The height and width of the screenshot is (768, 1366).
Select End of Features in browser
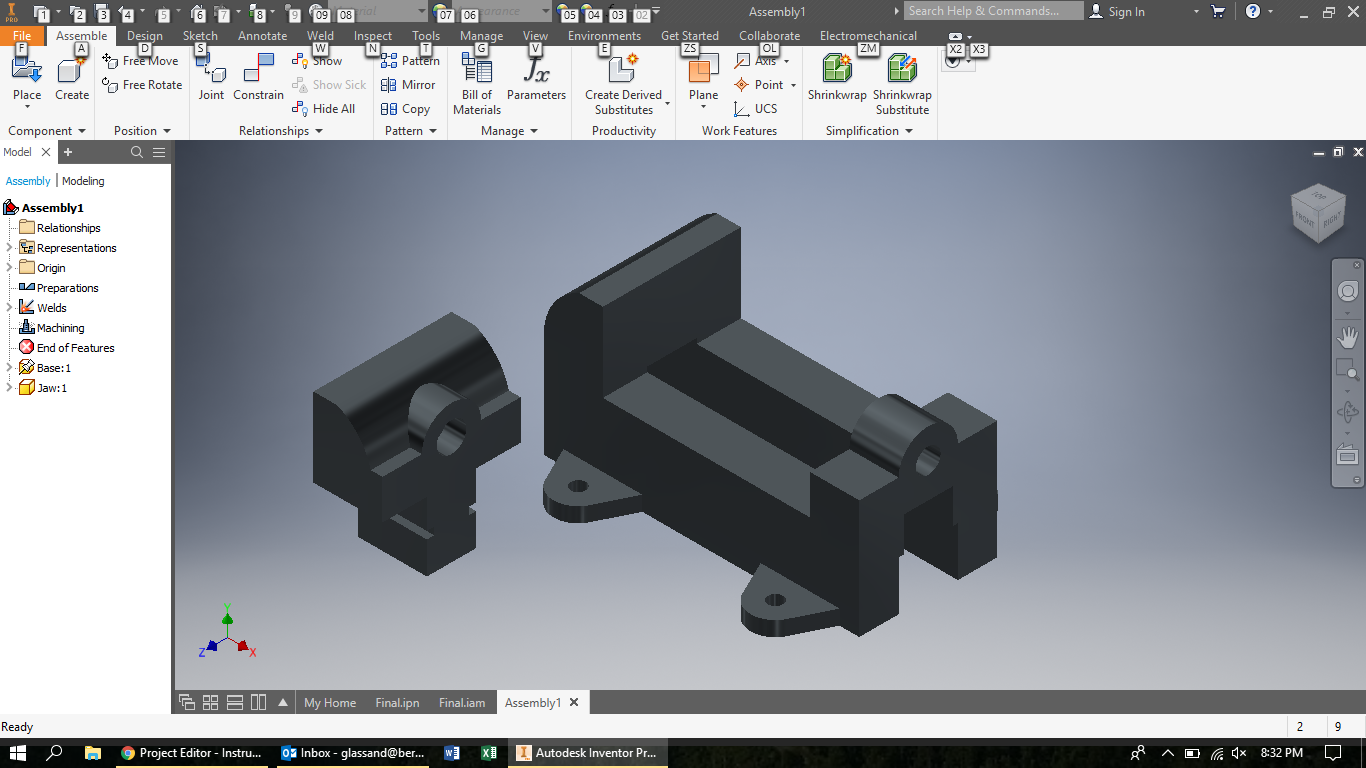67,348
